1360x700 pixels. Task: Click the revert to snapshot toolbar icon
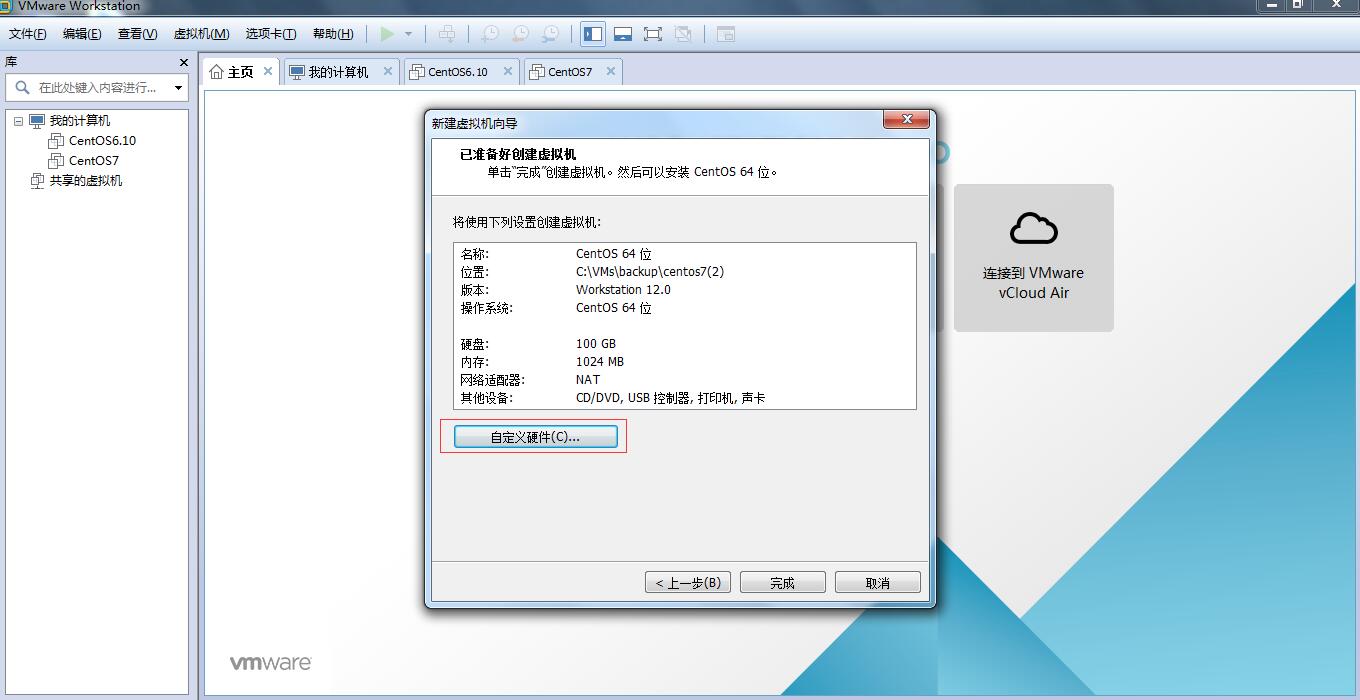coord(520,34)
